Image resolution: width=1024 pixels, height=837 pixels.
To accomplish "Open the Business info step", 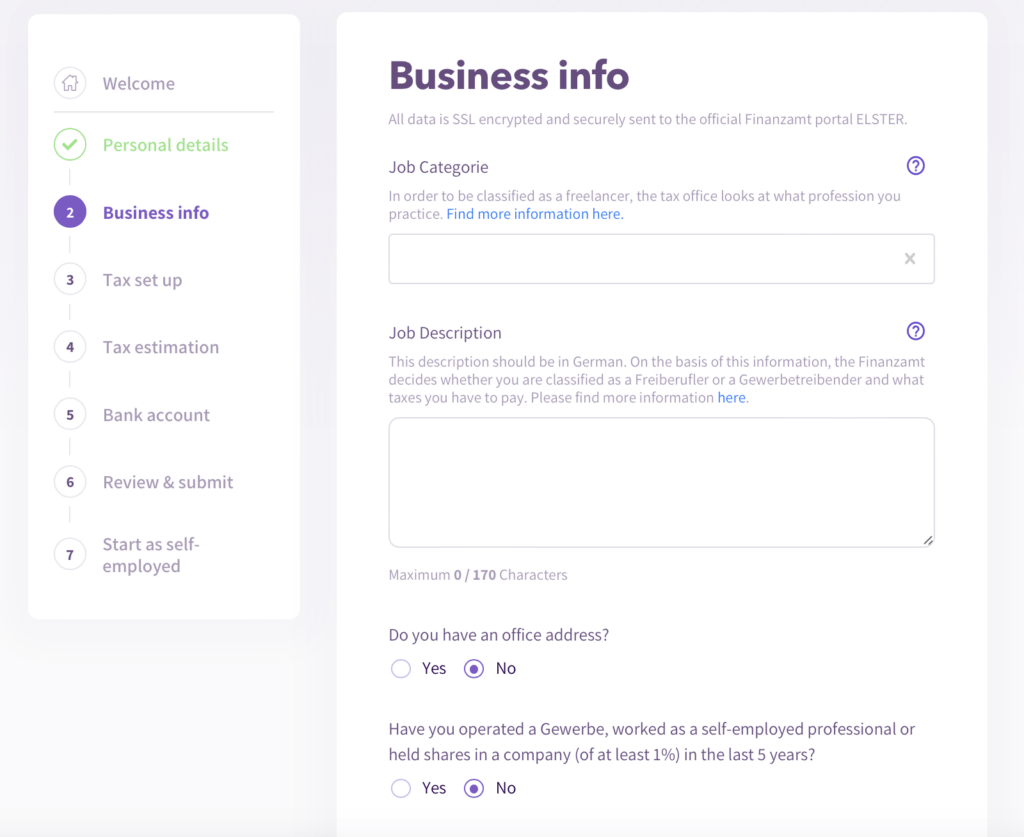I will pos(155,213).
